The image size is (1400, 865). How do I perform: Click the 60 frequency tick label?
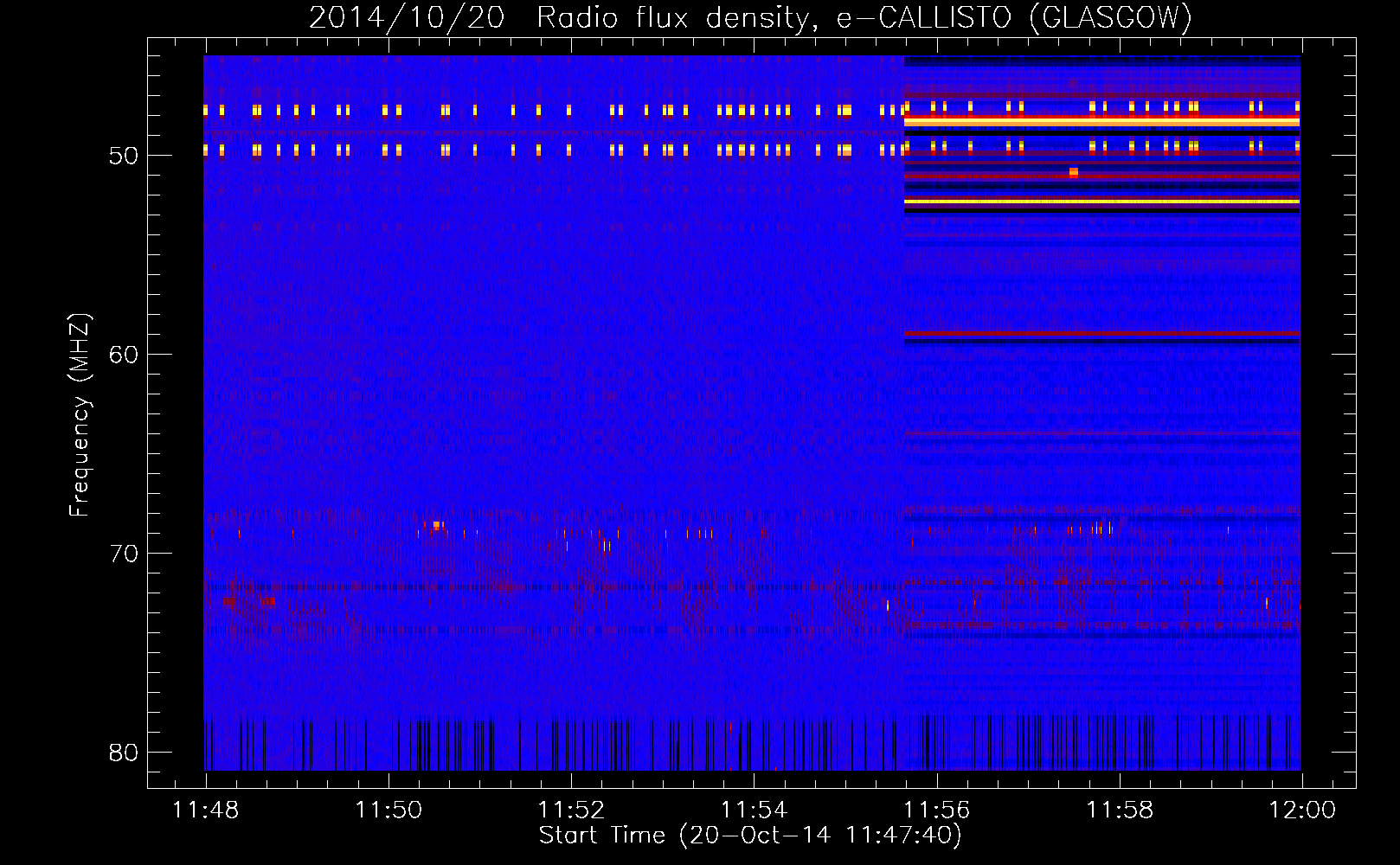pyautogui.click(x=124, y=355)
